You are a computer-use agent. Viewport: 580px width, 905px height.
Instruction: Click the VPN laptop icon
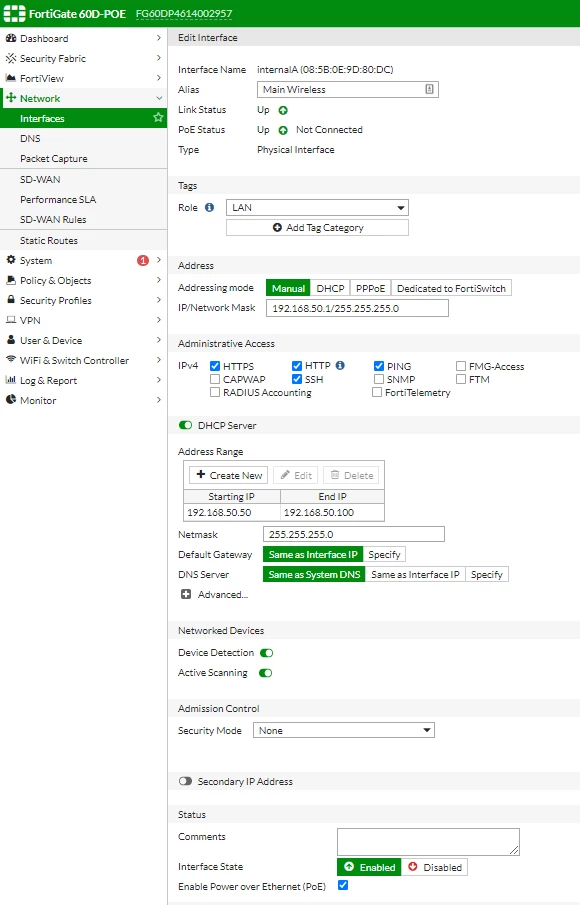click(10, 320)
